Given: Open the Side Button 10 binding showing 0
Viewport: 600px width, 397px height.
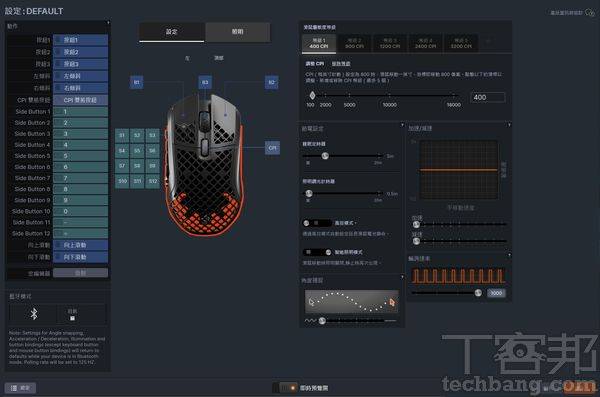Looking at the screenshot, I should click(80, 211).
